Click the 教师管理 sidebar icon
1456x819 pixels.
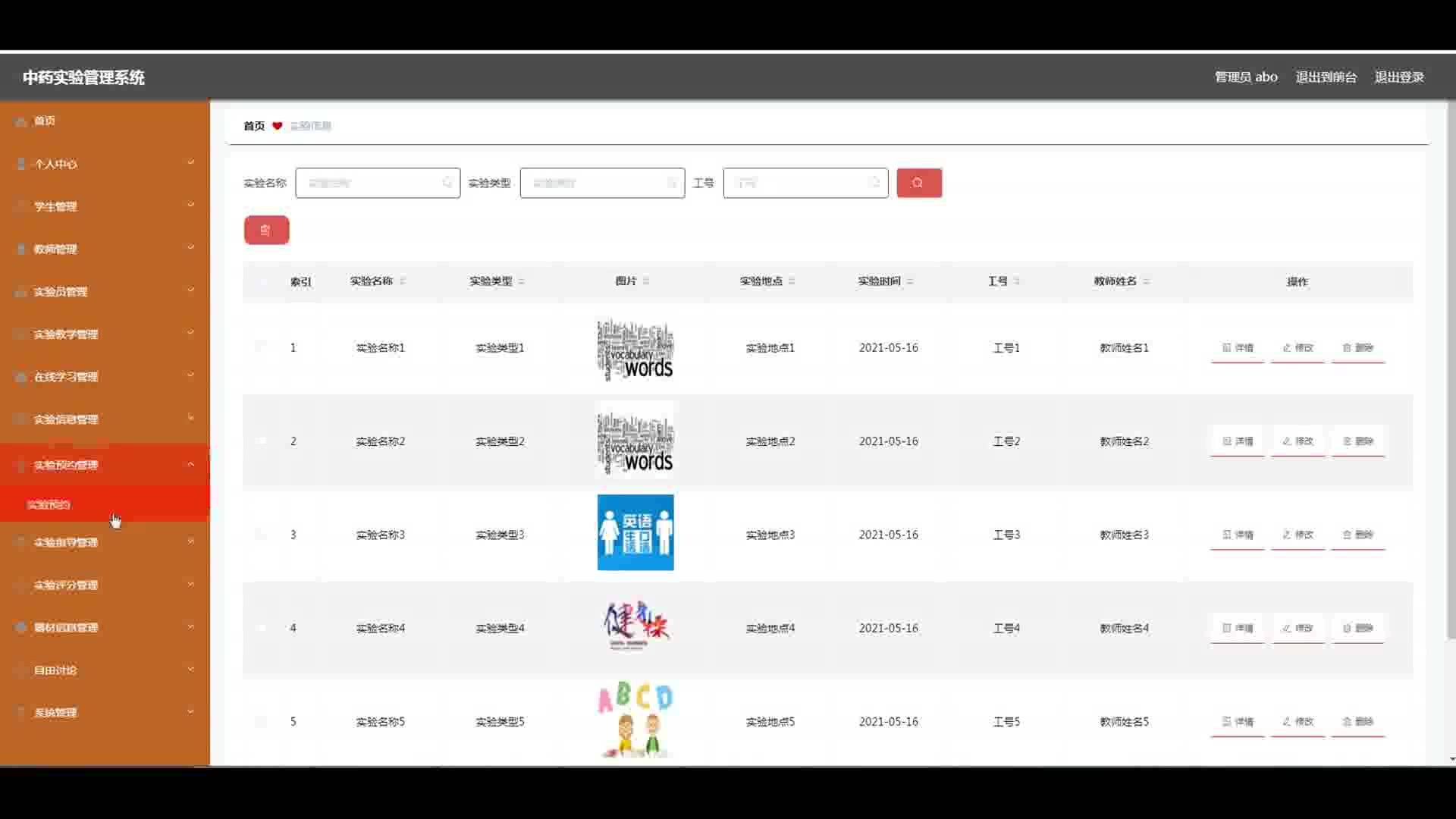click(x=21, y=249)
